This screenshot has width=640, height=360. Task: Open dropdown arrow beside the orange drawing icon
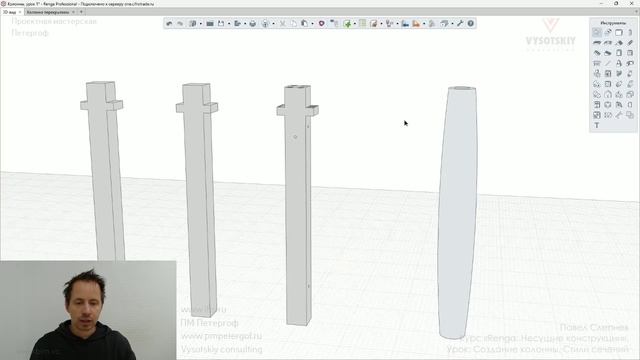[424, 24]
